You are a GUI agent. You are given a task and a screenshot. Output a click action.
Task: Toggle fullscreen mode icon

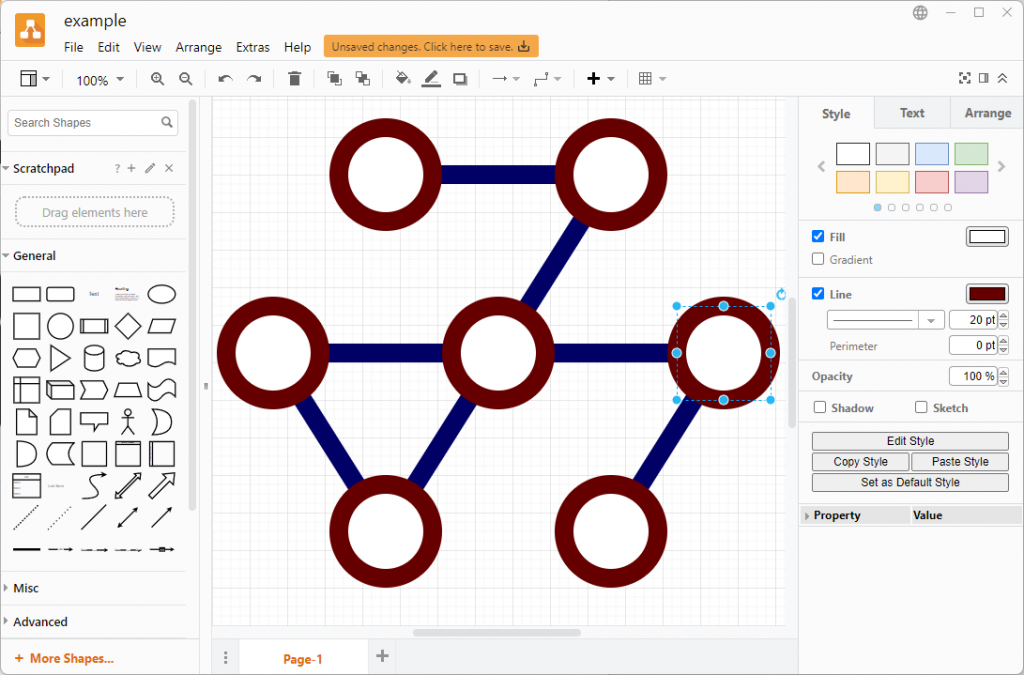coord(965,78)
